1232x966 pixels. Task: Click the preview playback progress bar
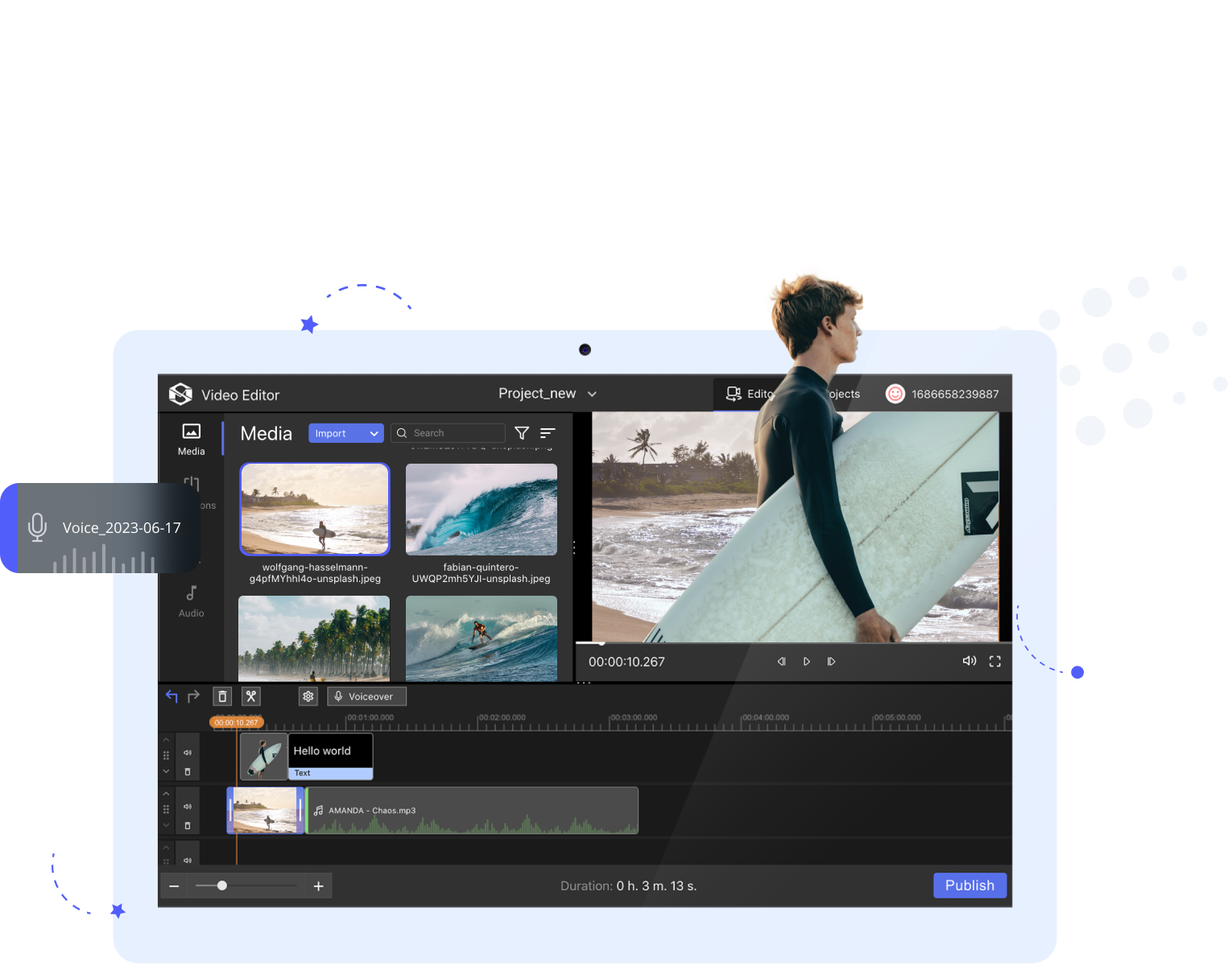coord(793,643)
